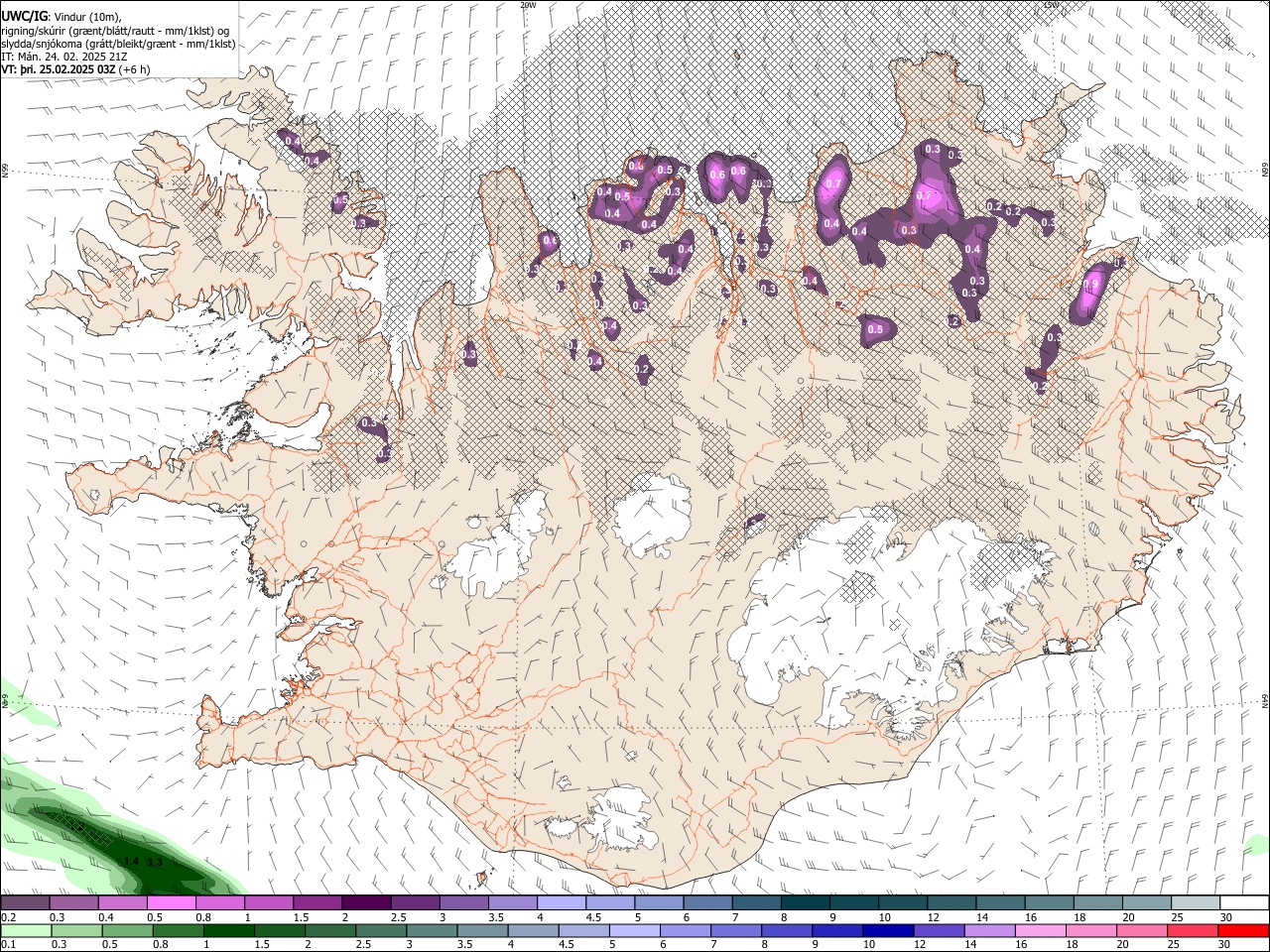Click the '0.2' label of the upper scale
The height and width of the screenshot is (952, 1270).
[x=8, y=917]
